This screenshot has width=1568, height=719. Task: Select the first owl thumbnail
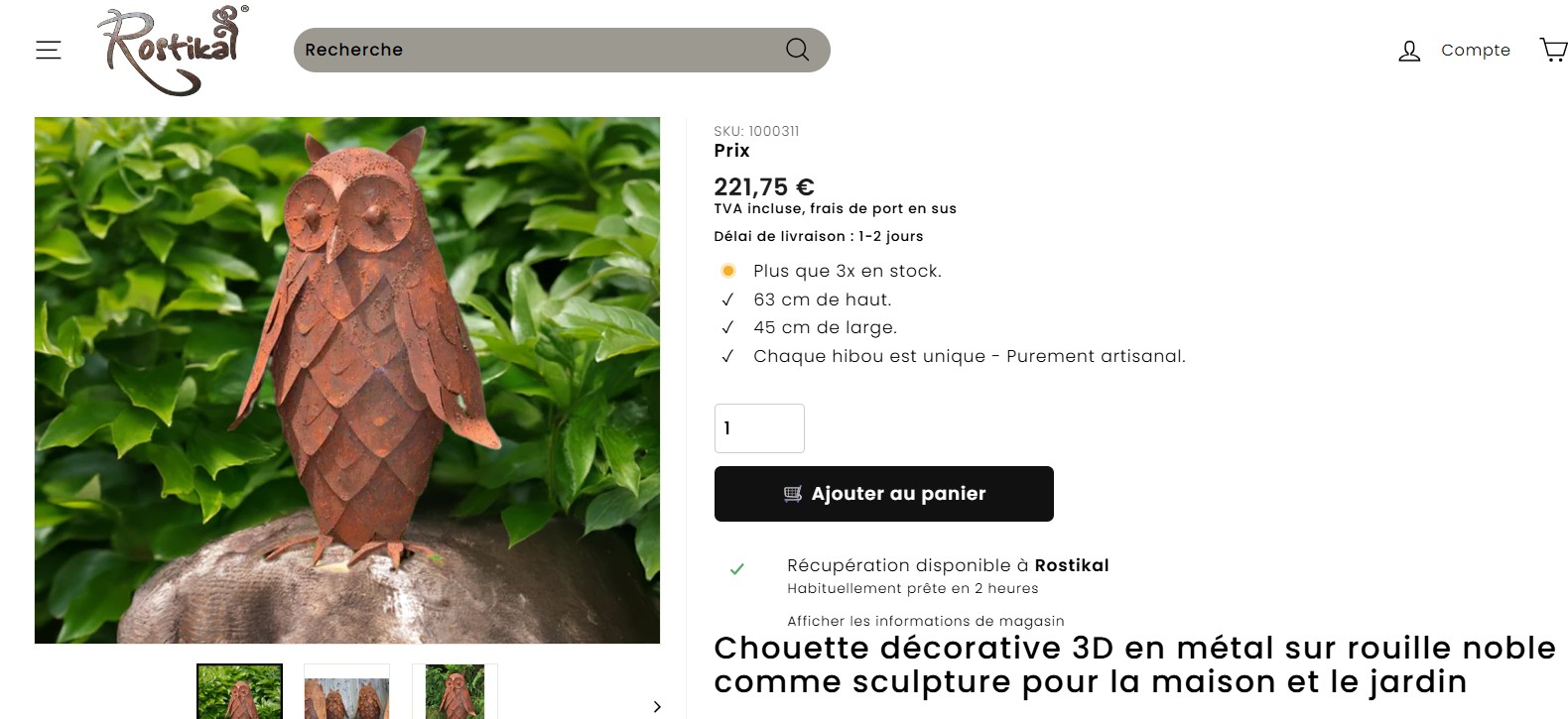point(239,691)
